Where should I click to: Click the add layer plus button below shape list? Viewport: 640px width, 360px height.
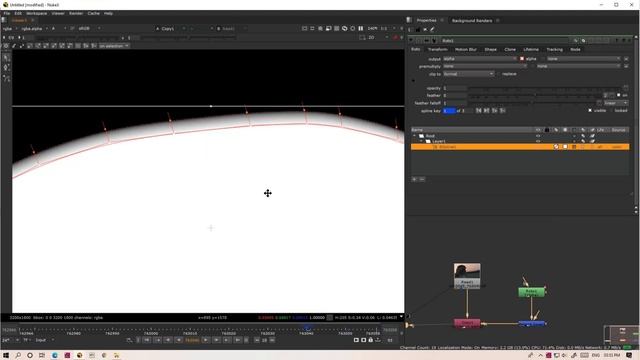pyautogui.click(x=414, y=179)
